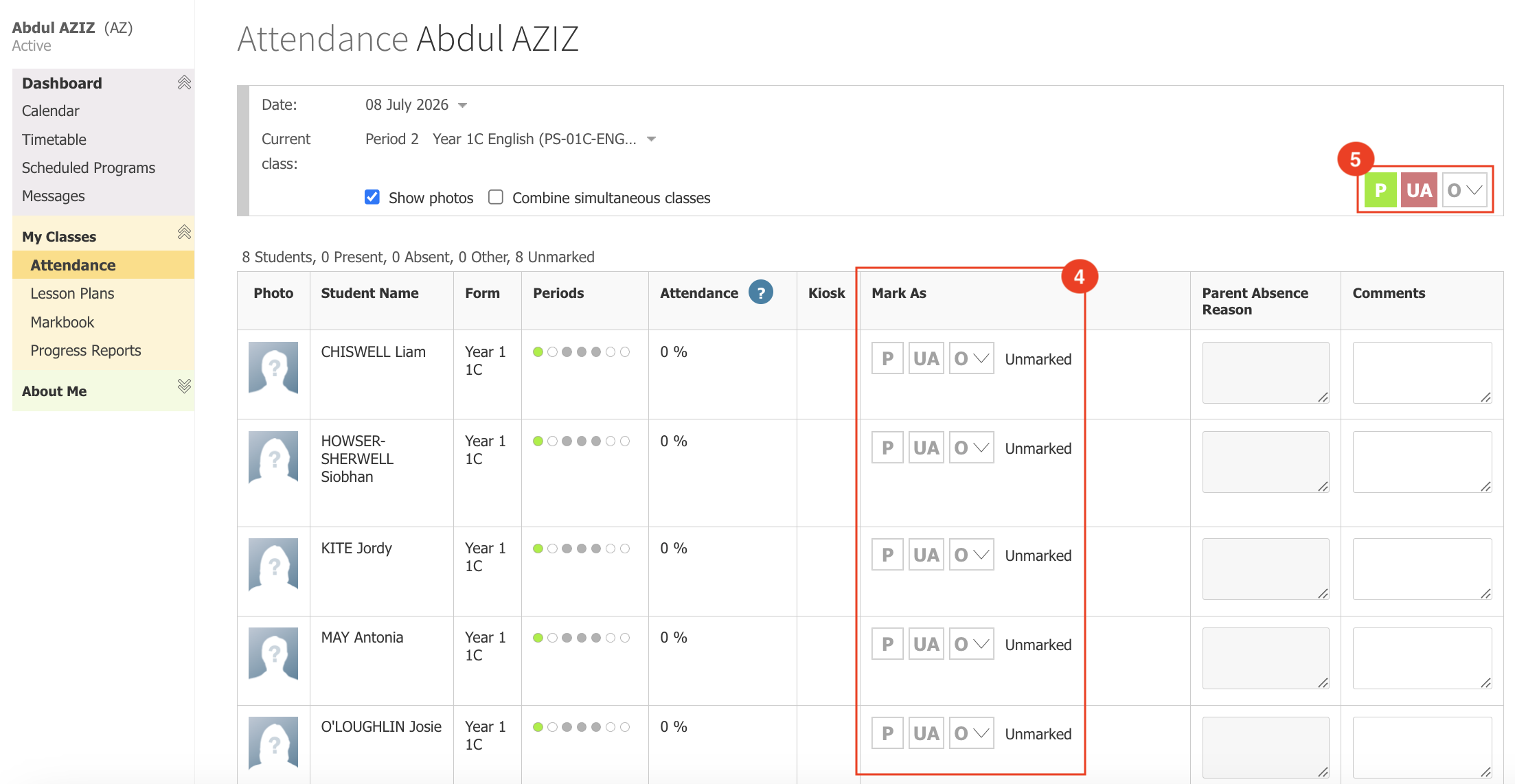Open the Timetable link

(x=54, y=139)
